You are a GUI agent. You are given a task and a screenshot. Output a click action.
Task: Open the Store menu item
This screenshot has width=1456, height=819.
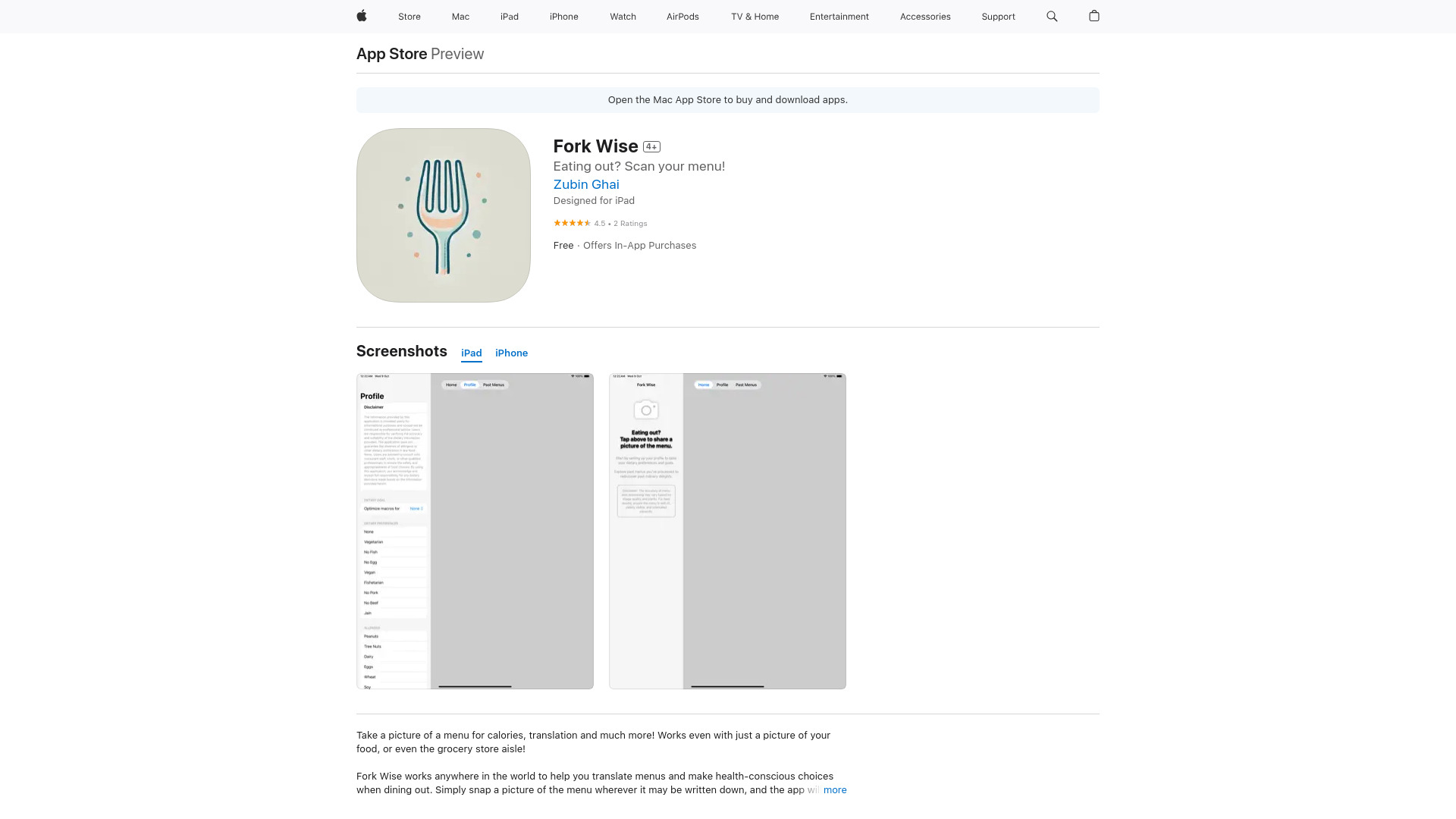pos(409,16)
